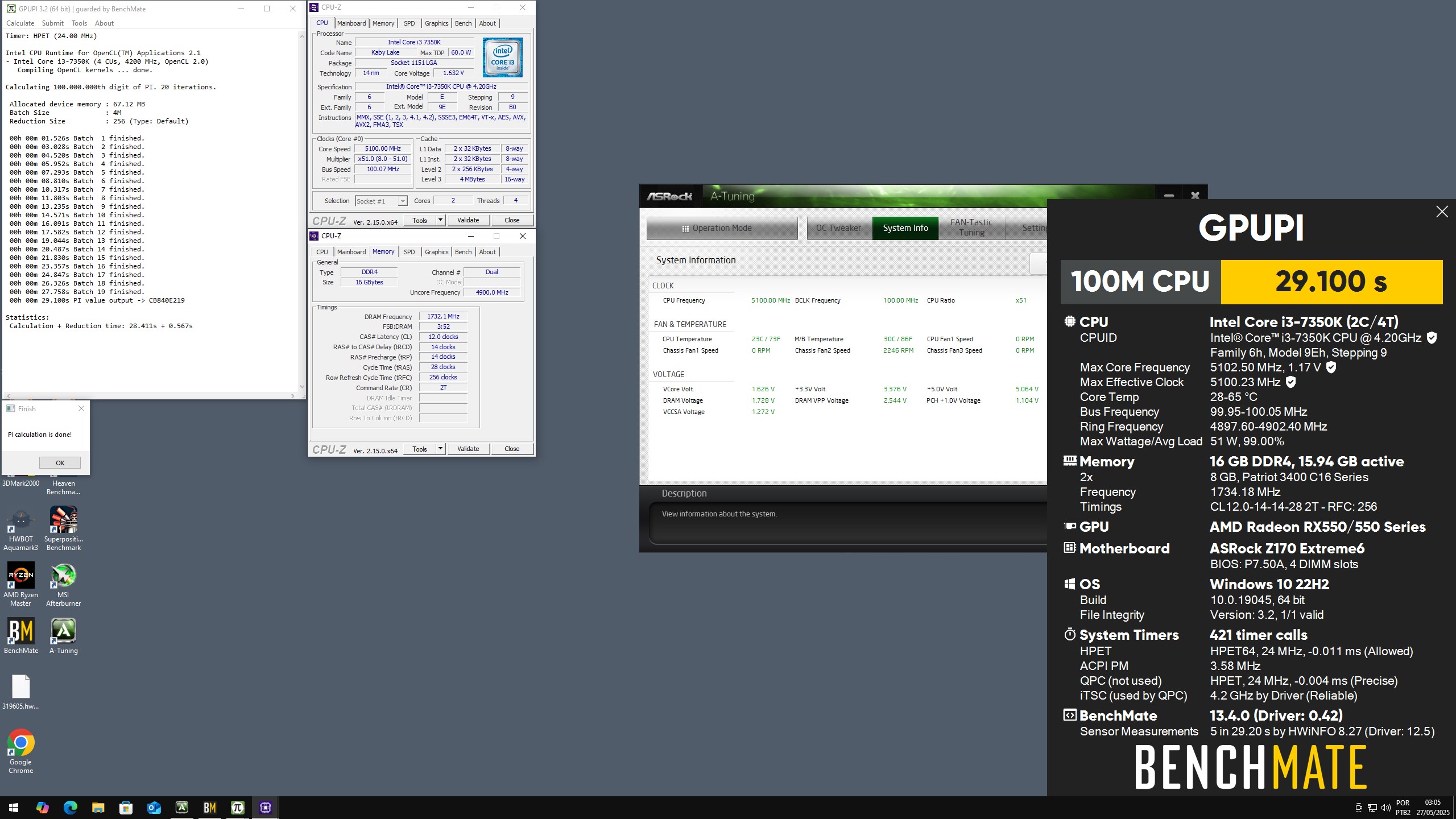This screenshot has width=1456, height=819.
Task: Switch to SPD tab in lower CPU-Z window
Action: (409, 252)
